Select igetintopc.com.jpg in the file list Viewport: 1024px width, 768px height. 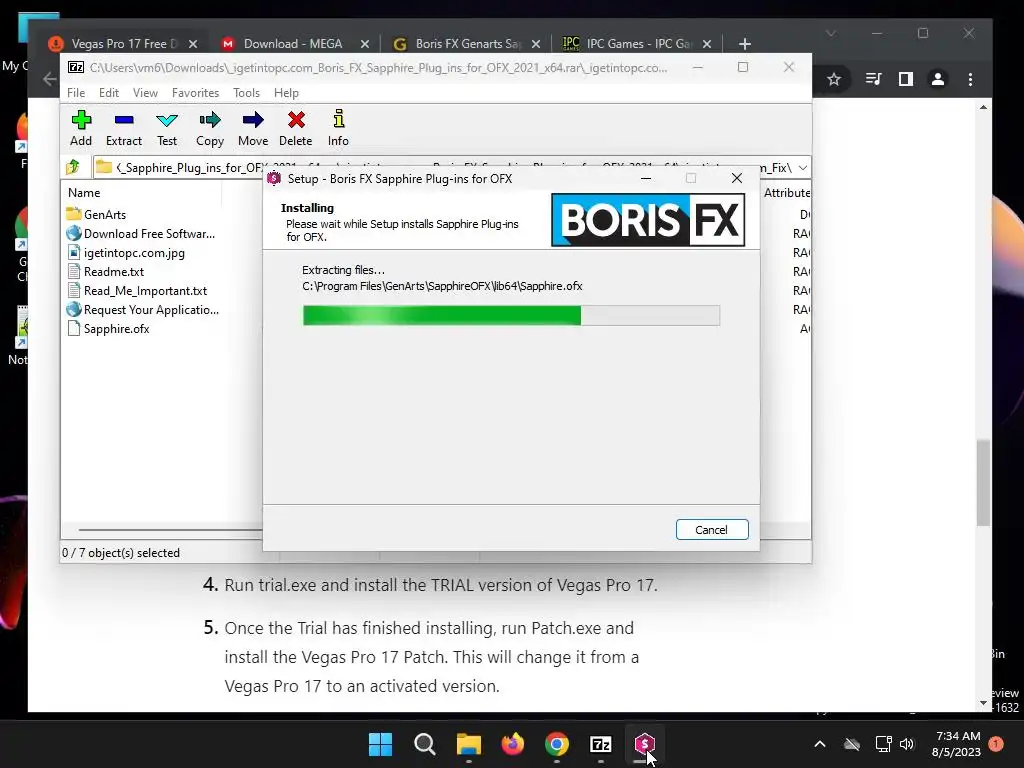126,253
